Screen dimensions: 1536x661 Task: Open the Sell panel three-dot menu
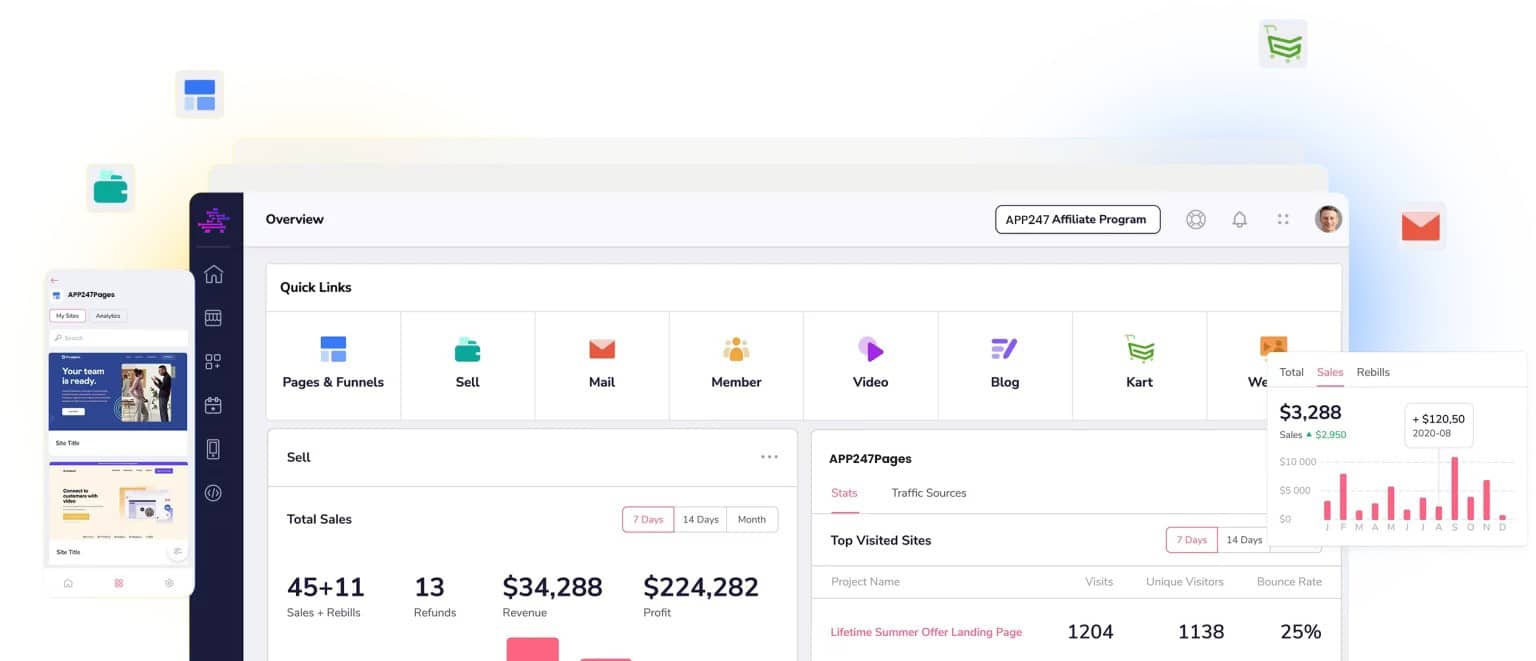(x=769, y=457)
